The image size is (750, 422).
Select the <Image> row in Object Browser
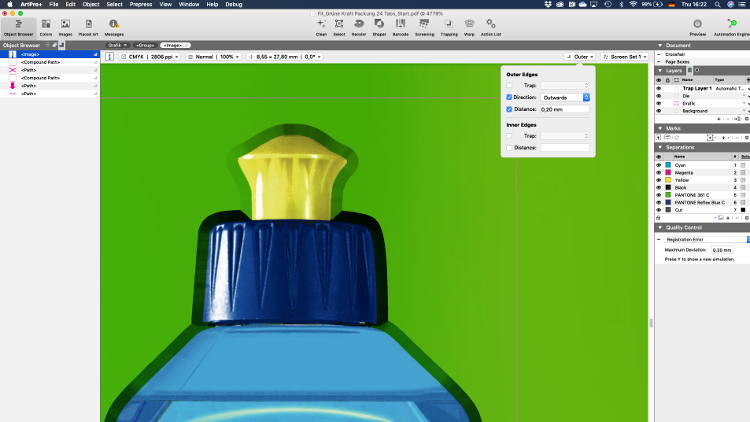[50, 54]
